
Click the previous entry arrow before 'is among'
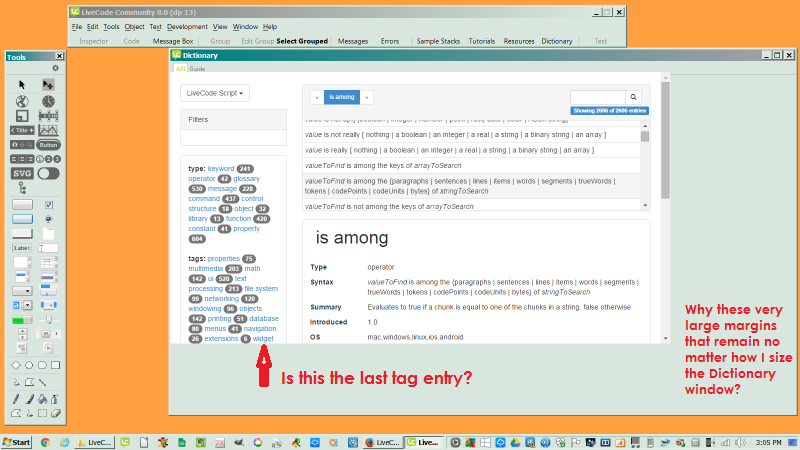[x=317, y=97]
